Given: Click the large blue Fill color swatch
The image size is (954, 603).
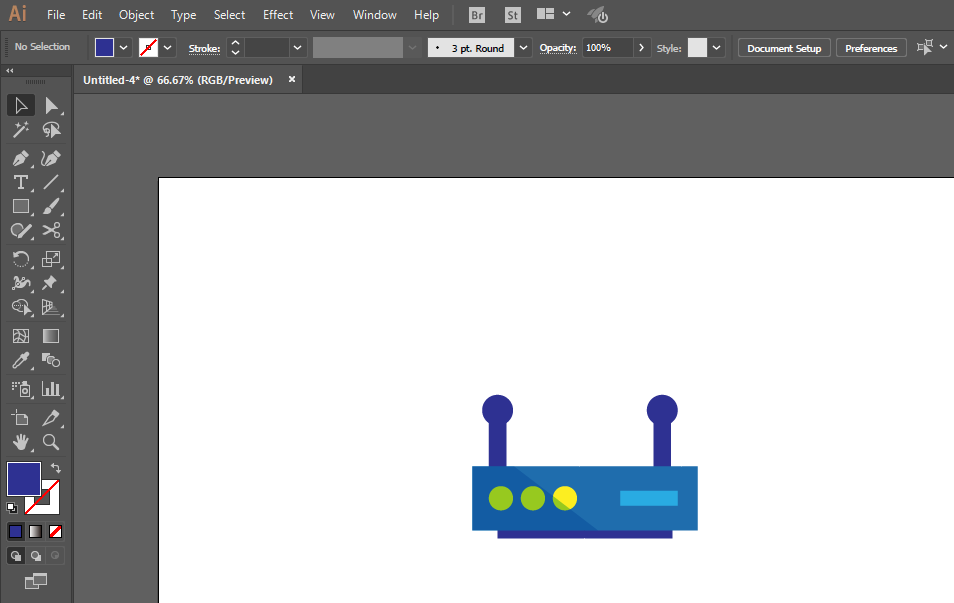Looking at the screenshot, I should [23, 478].
